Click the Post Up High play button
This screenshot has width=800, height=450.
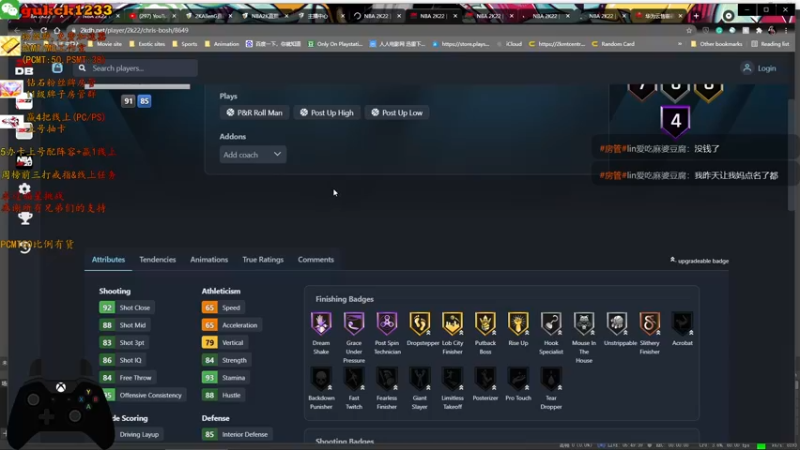pos(327,113)
